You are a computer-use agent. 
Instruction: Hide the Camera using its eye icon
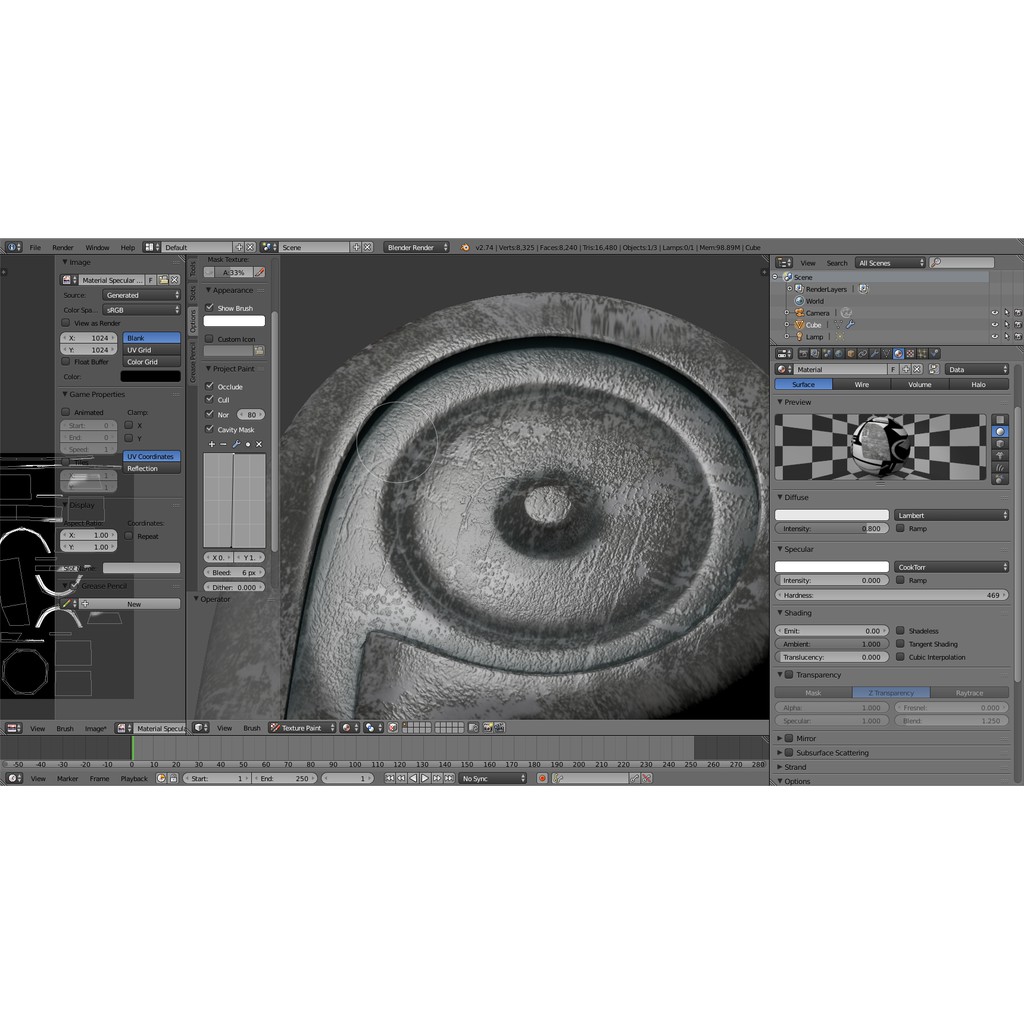994,313
